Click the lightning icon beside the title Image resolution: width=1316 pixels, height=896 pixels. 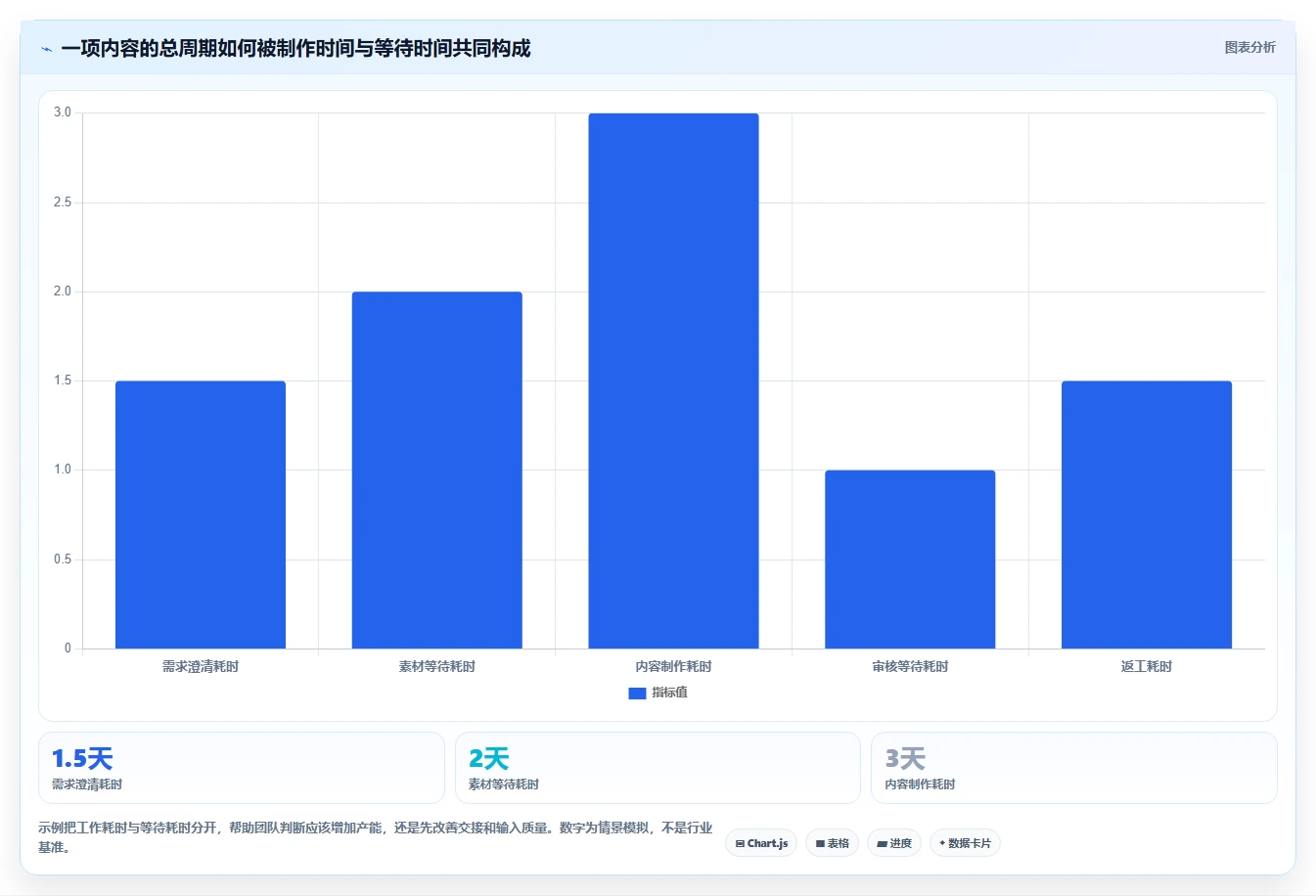pos(46,49)
